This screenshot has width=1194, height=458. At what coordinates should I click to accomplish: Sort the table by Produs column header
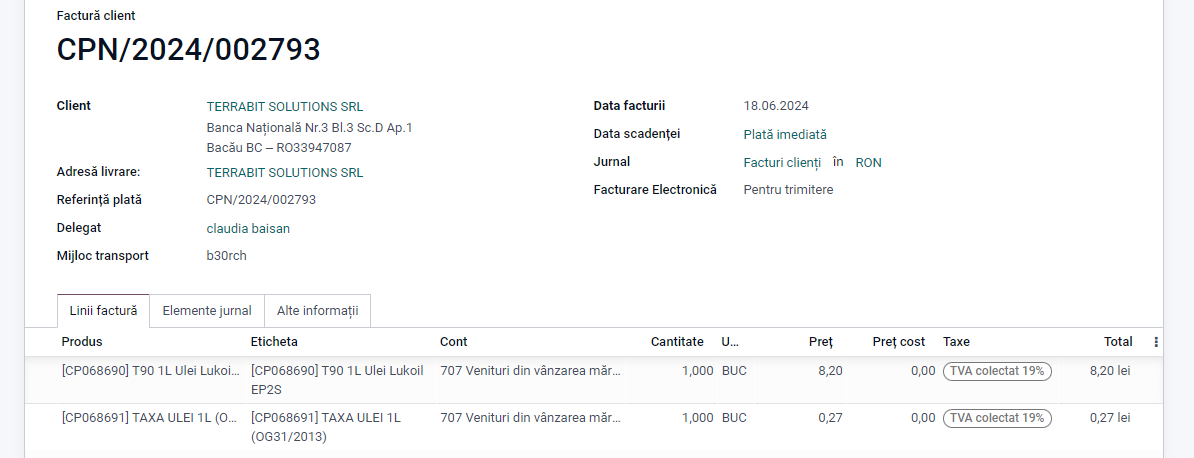pos(81,342)
